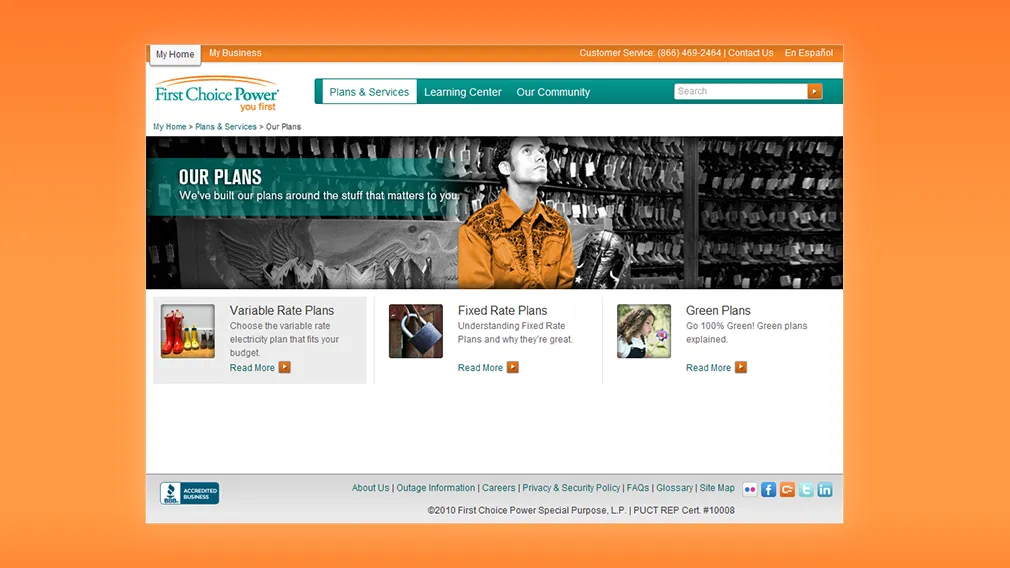This screenshot has width=1010, height=568.
Task: Open About Us footer link
Action: [x=370, y=488]
